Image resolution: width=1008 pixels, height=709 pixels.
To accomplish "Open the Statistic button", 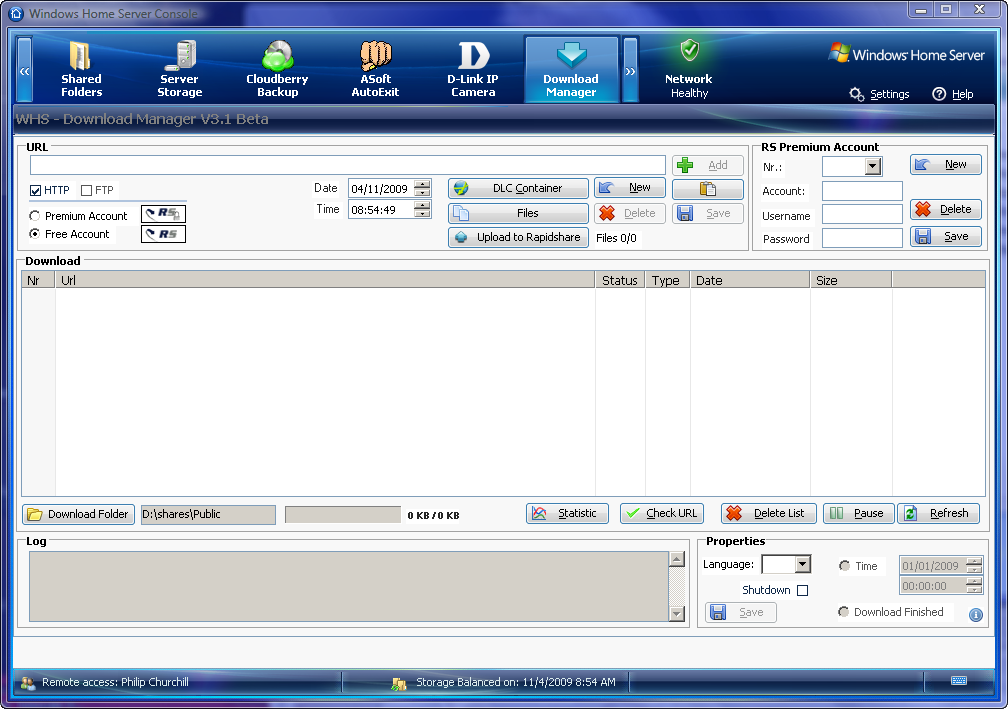I will click(568, 514).
